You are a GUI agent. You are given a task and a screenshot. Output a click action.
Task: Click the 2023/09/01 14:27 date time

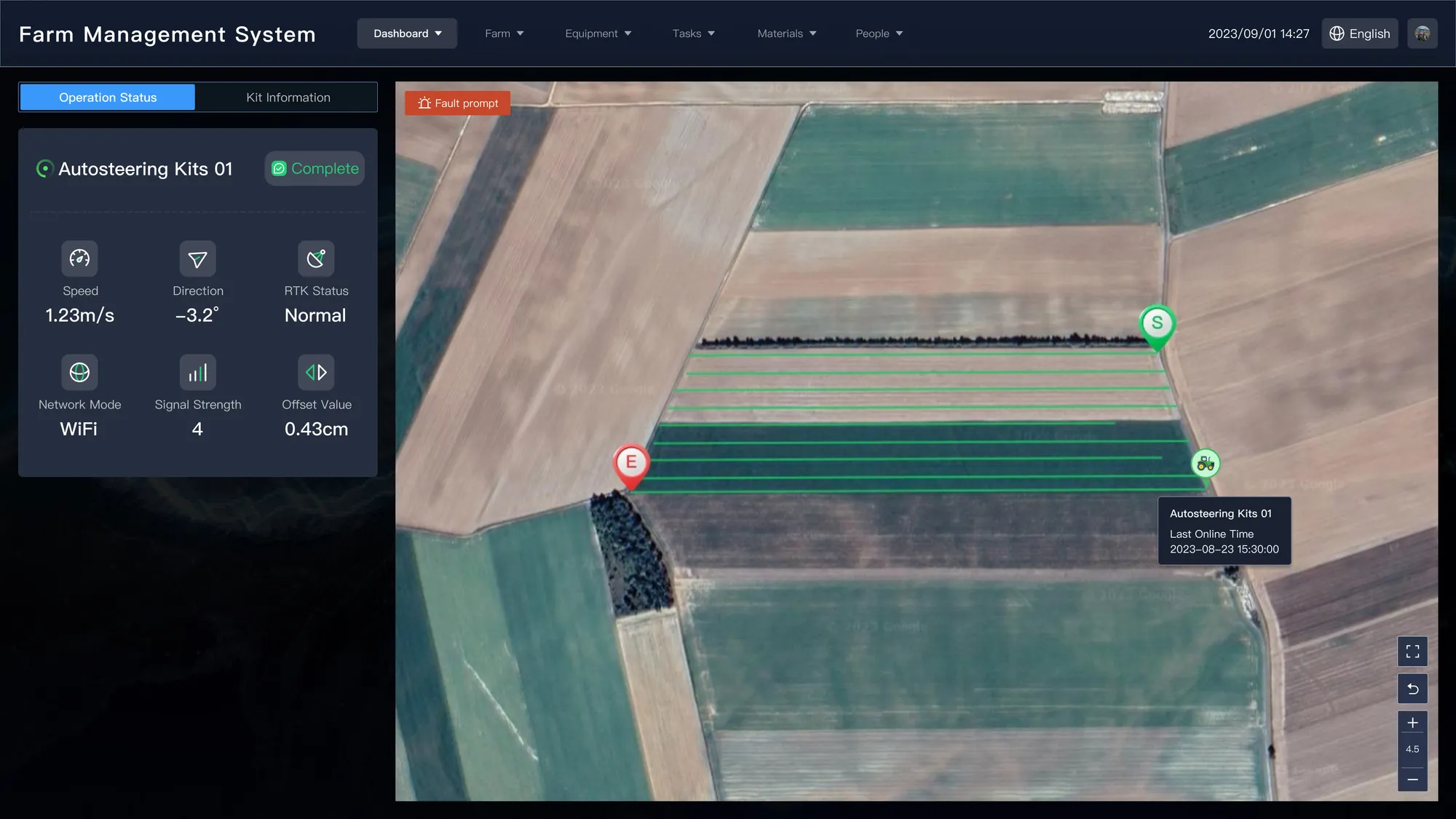1259,33
